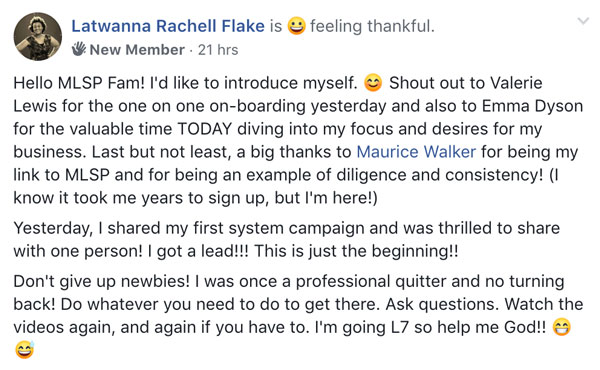Click the 'I got a lead!!!' sentence
600x370 pixels.
(x=198, y=251)
